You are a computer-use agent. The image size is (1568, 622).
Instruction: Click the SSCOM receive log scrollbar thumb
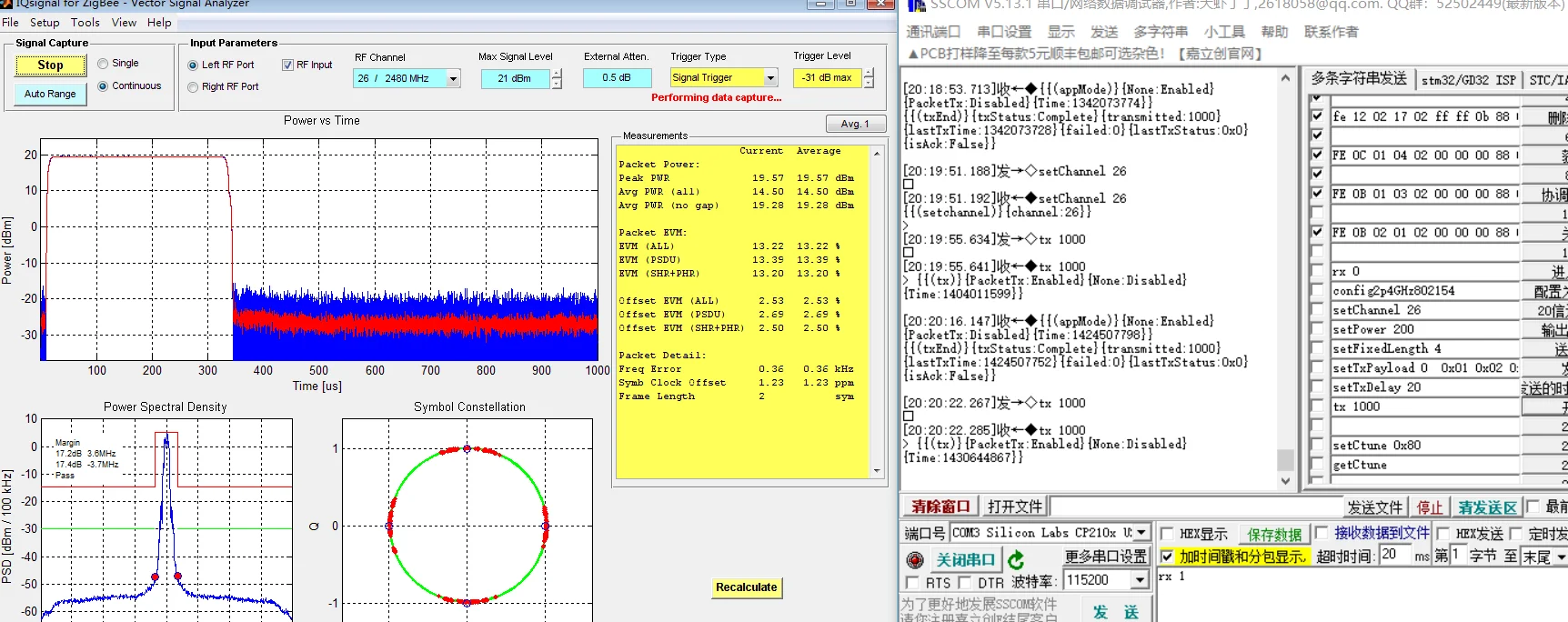(x=1285, y=459)
